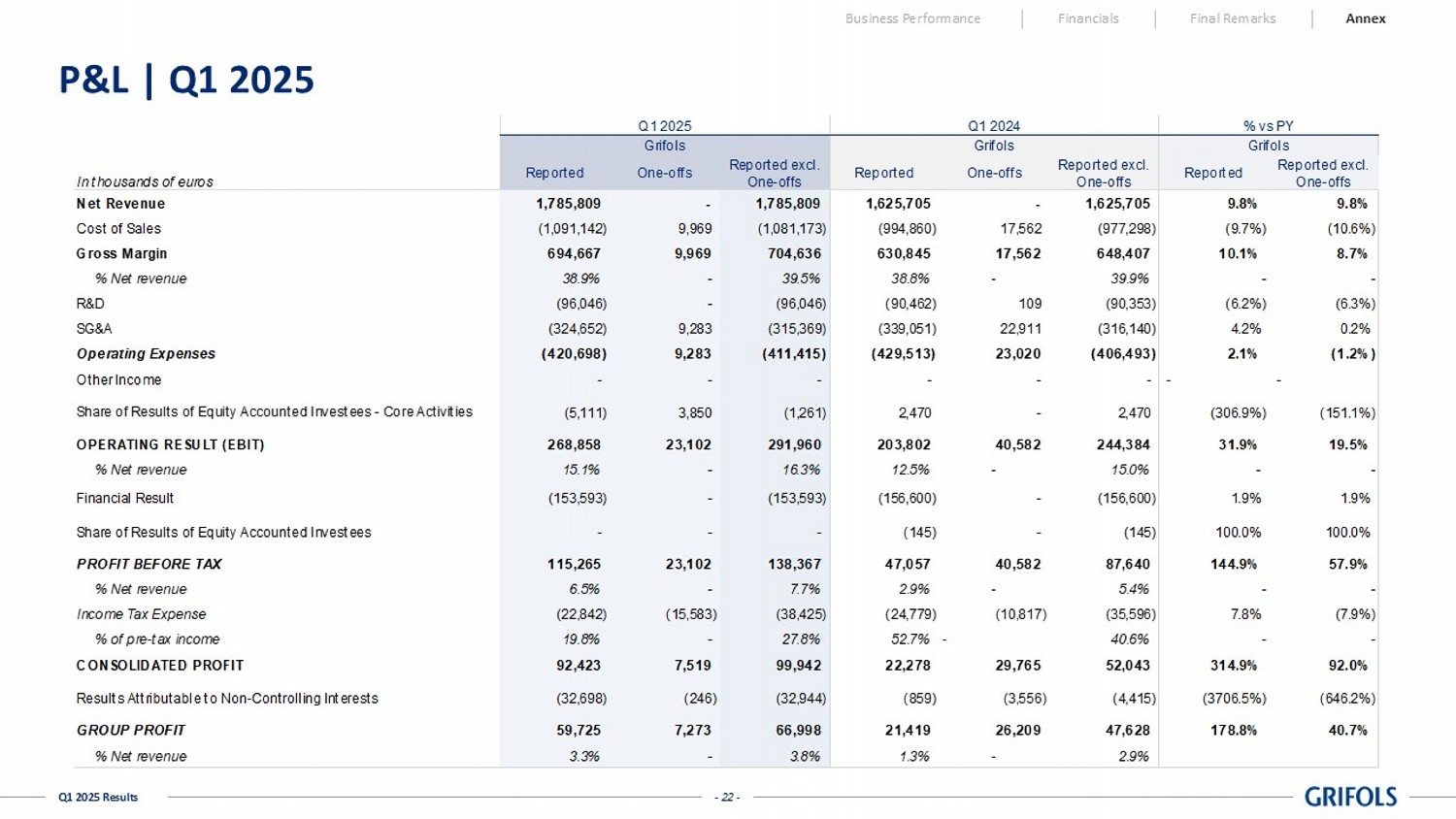Viewport: 1456px width, 819px height.
Task: Select the Q1 2025 column group header
Action: coord(664,126)
